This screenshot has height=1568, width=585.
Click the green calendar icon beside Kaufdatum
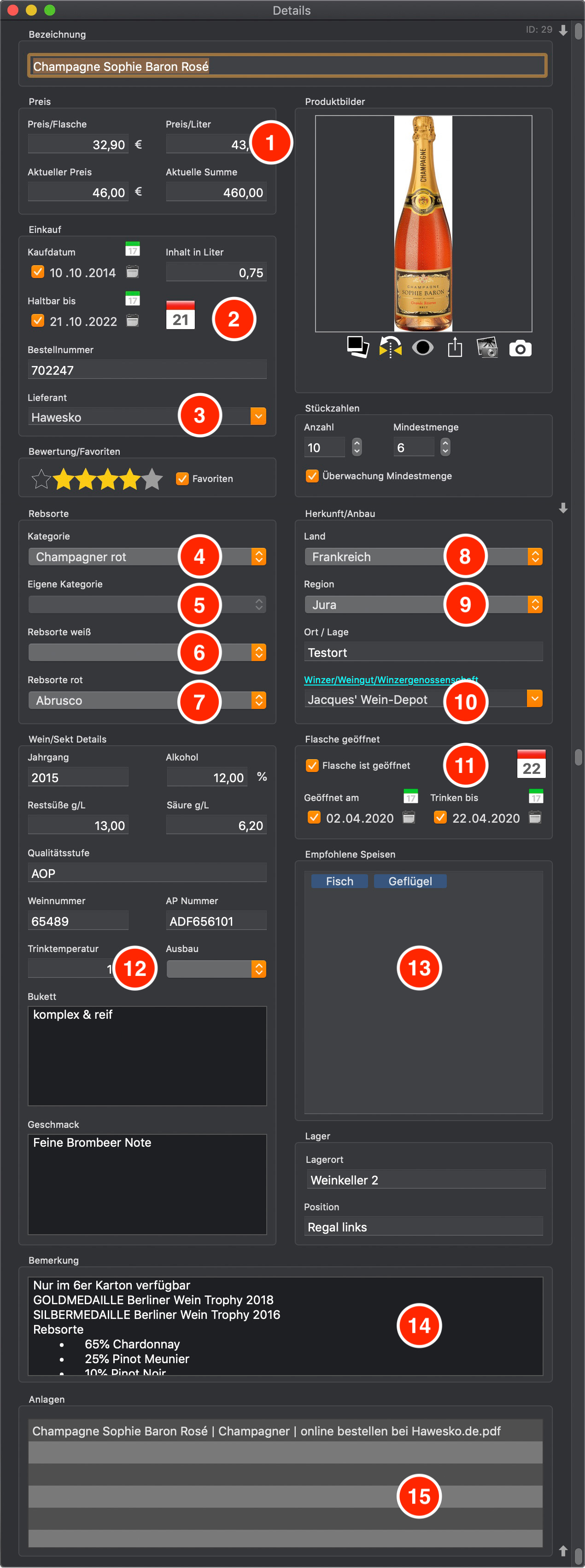point(132,249)
